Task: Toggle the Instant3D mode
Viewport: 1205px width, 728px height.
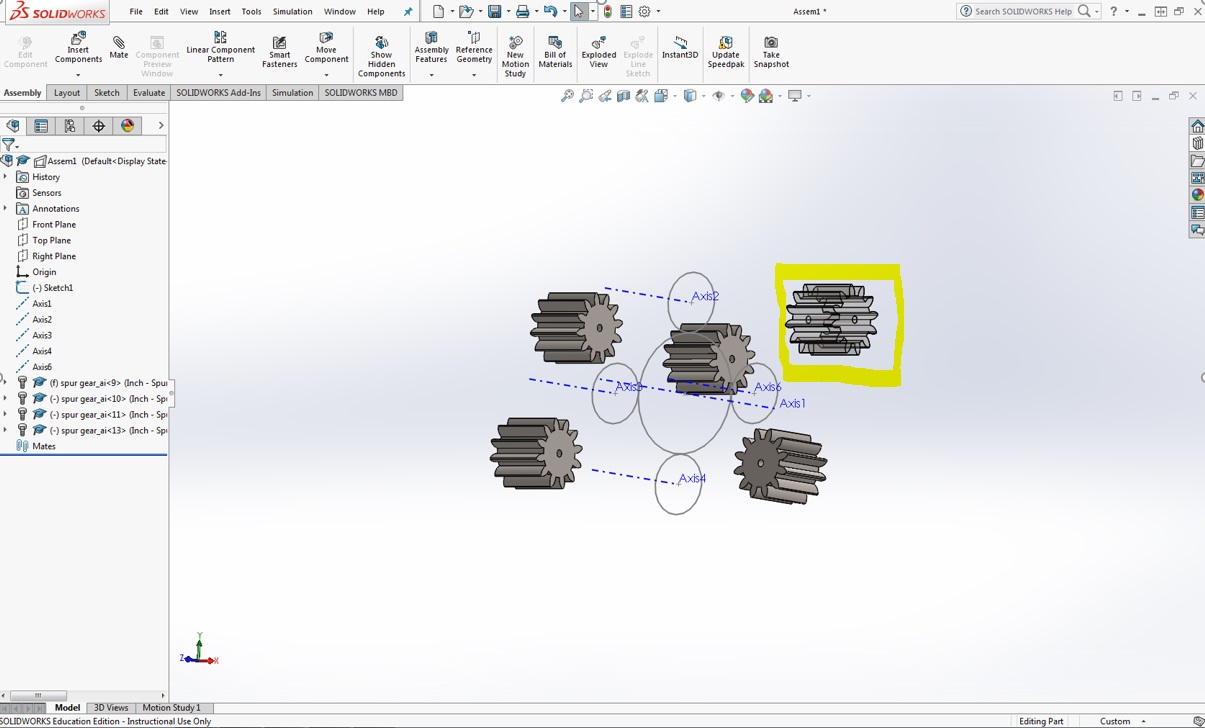Action: point(680,47)
